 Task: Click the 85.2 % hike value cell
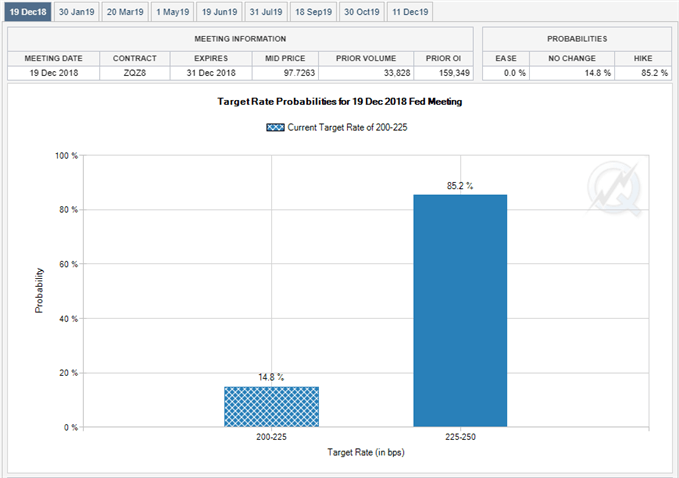643,73
